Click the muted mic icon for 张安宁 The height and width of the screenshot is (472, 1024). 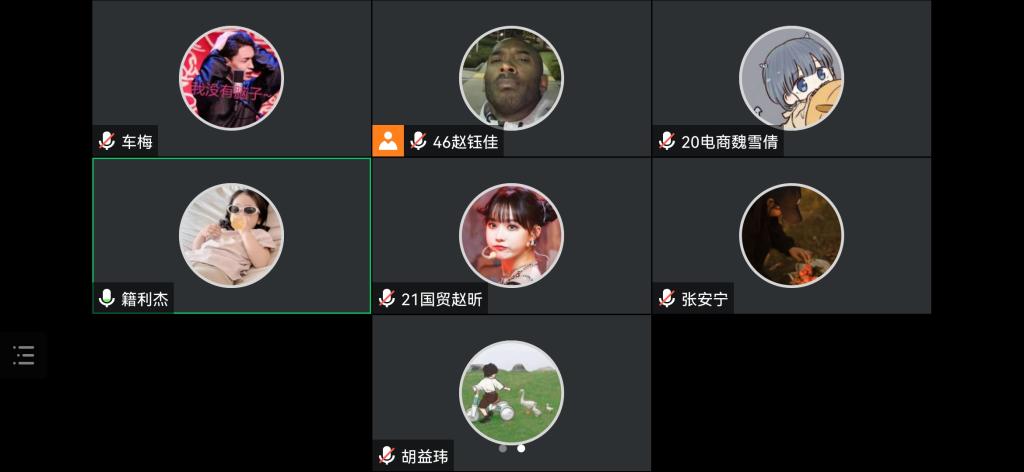click(x=667, y=298)
